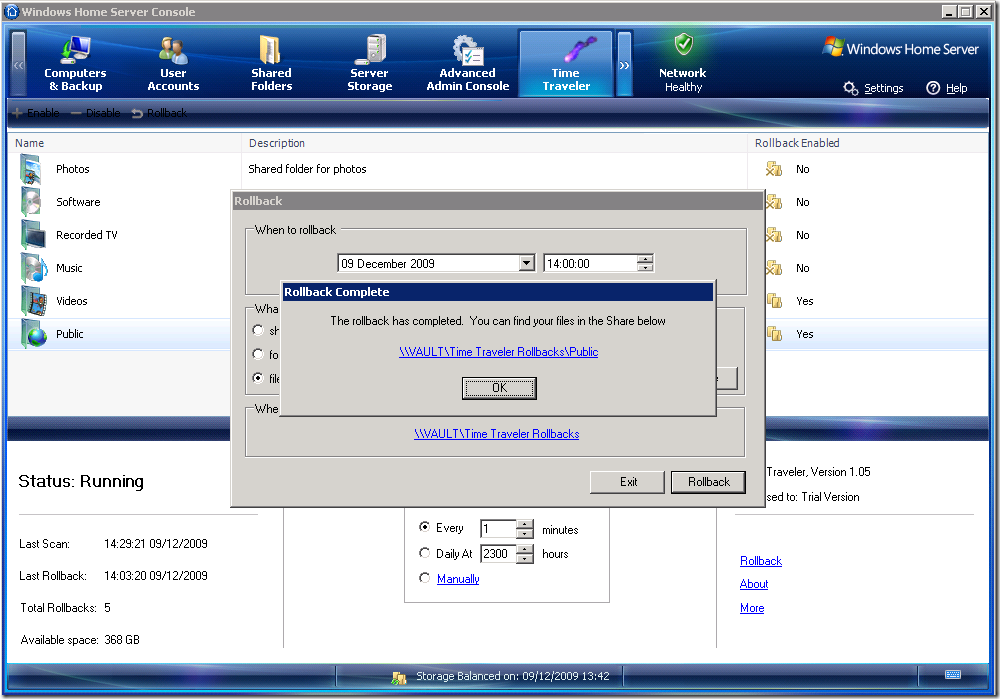
Task: Open the About link
Action: point(754,584)
